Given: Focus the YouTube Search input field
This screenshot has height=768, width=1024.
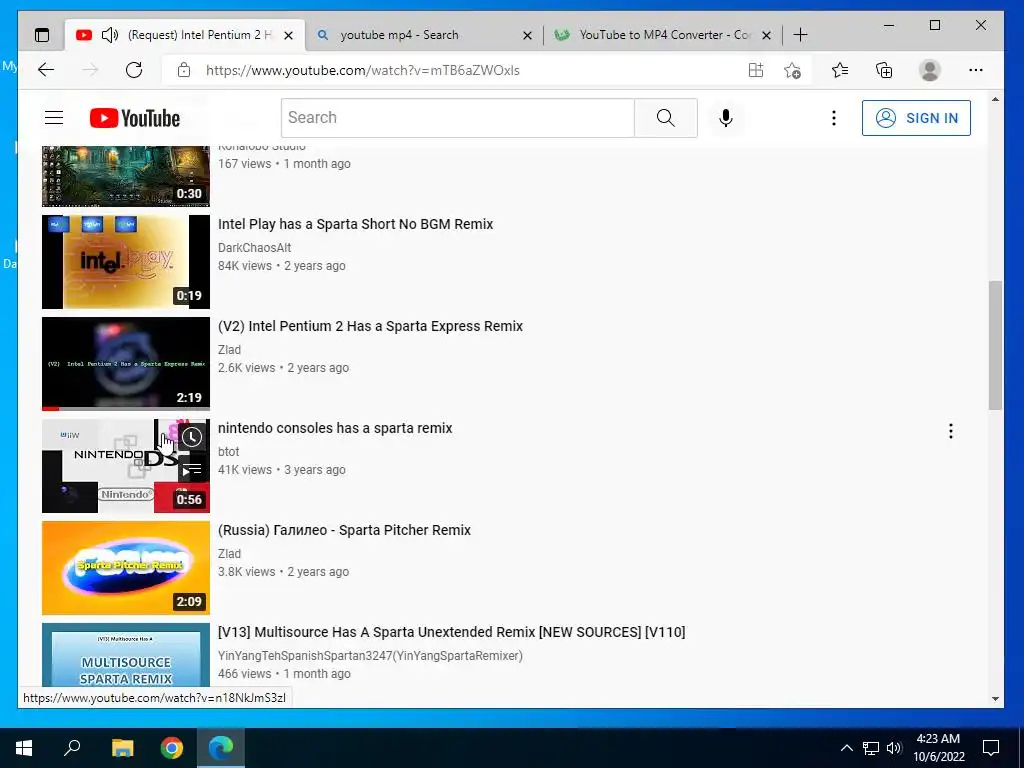Looking at the screenshot, I should (458, 118).
